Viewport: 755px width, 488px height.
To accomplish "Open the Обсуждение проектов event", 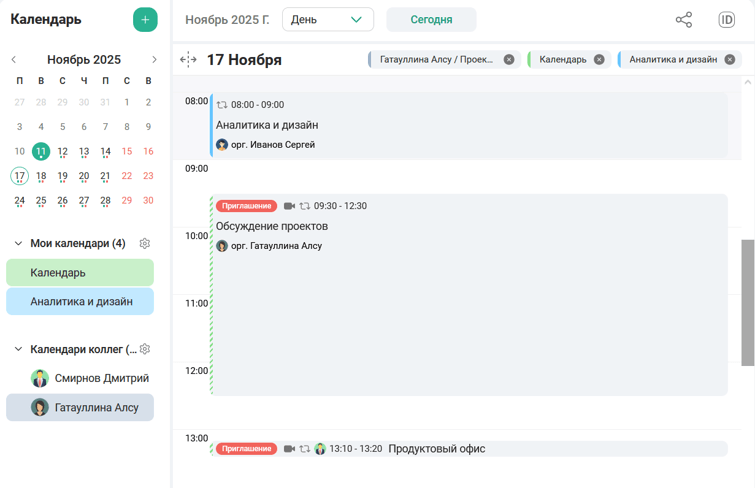I will click(x=468, y=300).
